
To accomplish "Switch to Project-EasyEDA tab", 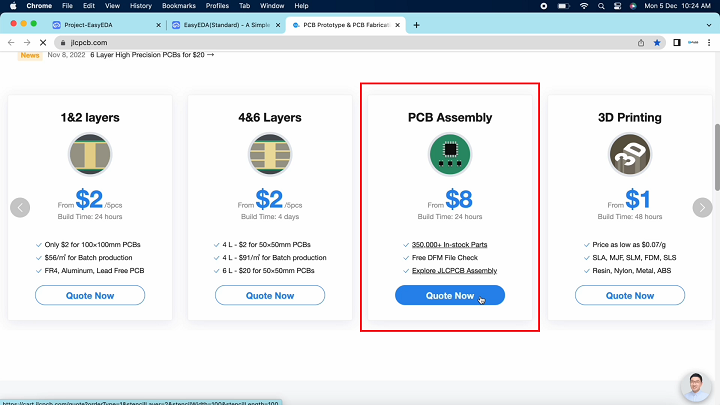I will 107,25.
